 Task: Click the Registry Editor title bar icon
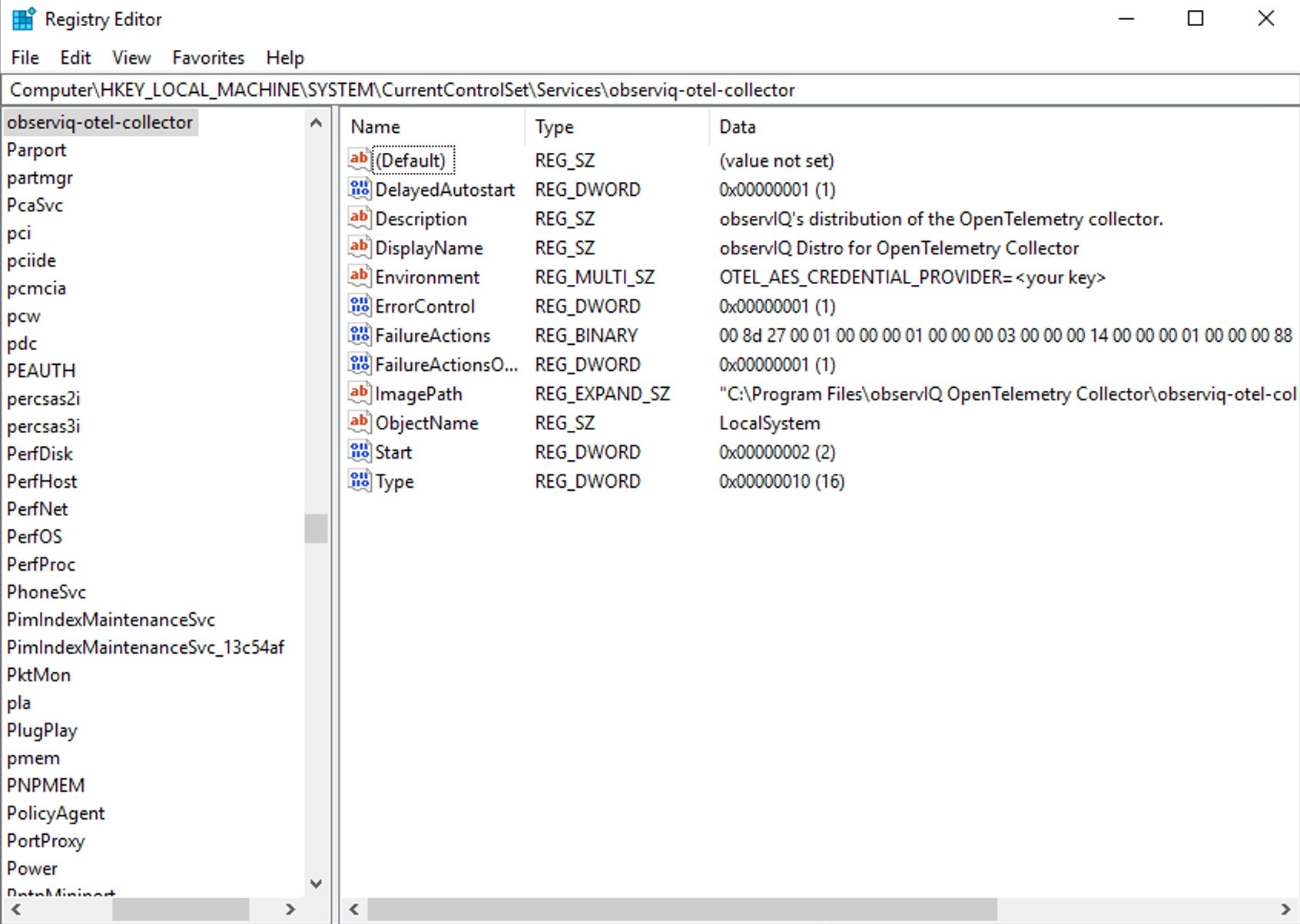point(22,18)
